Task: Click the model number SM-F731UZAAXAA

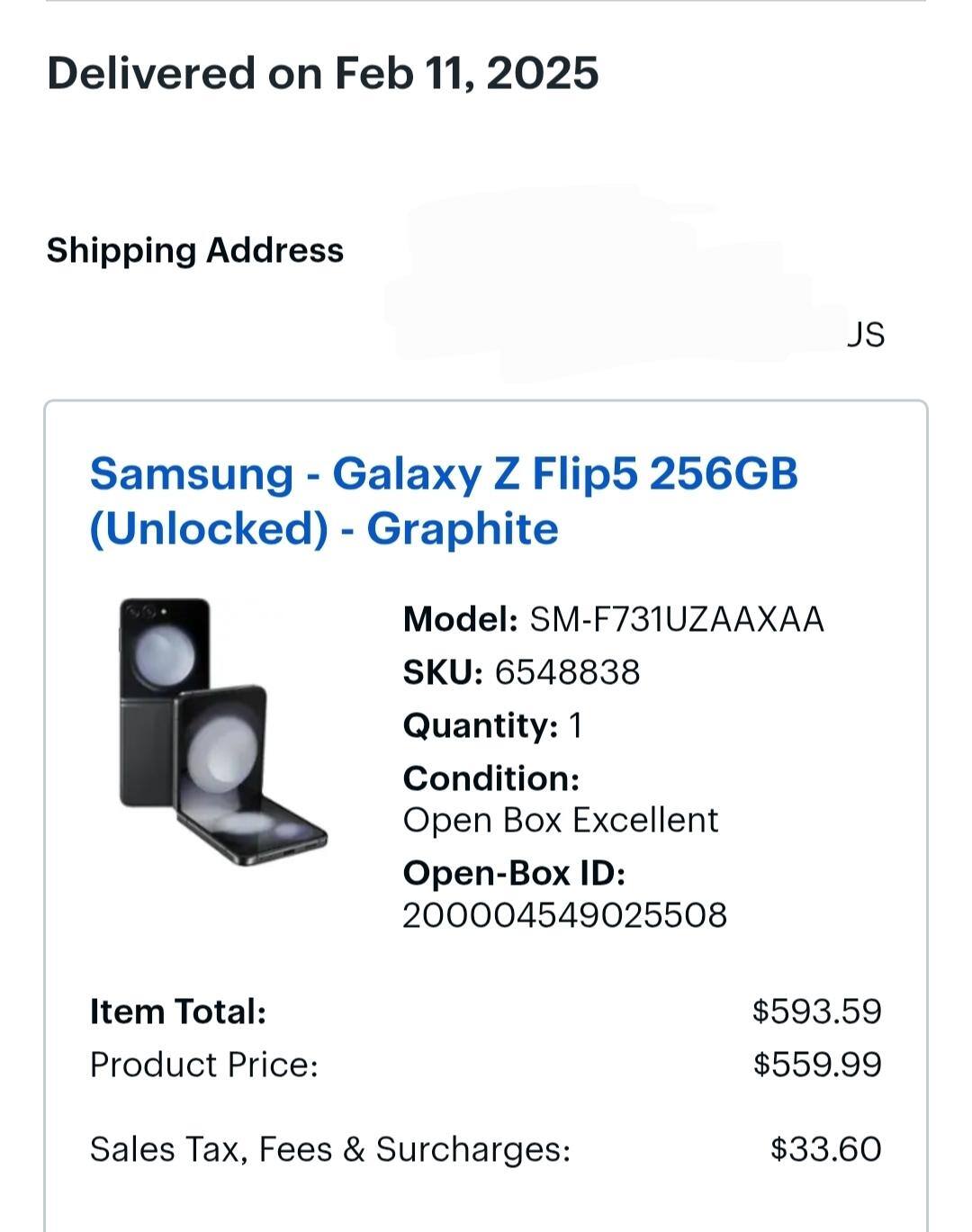Action: coord(677,619)
